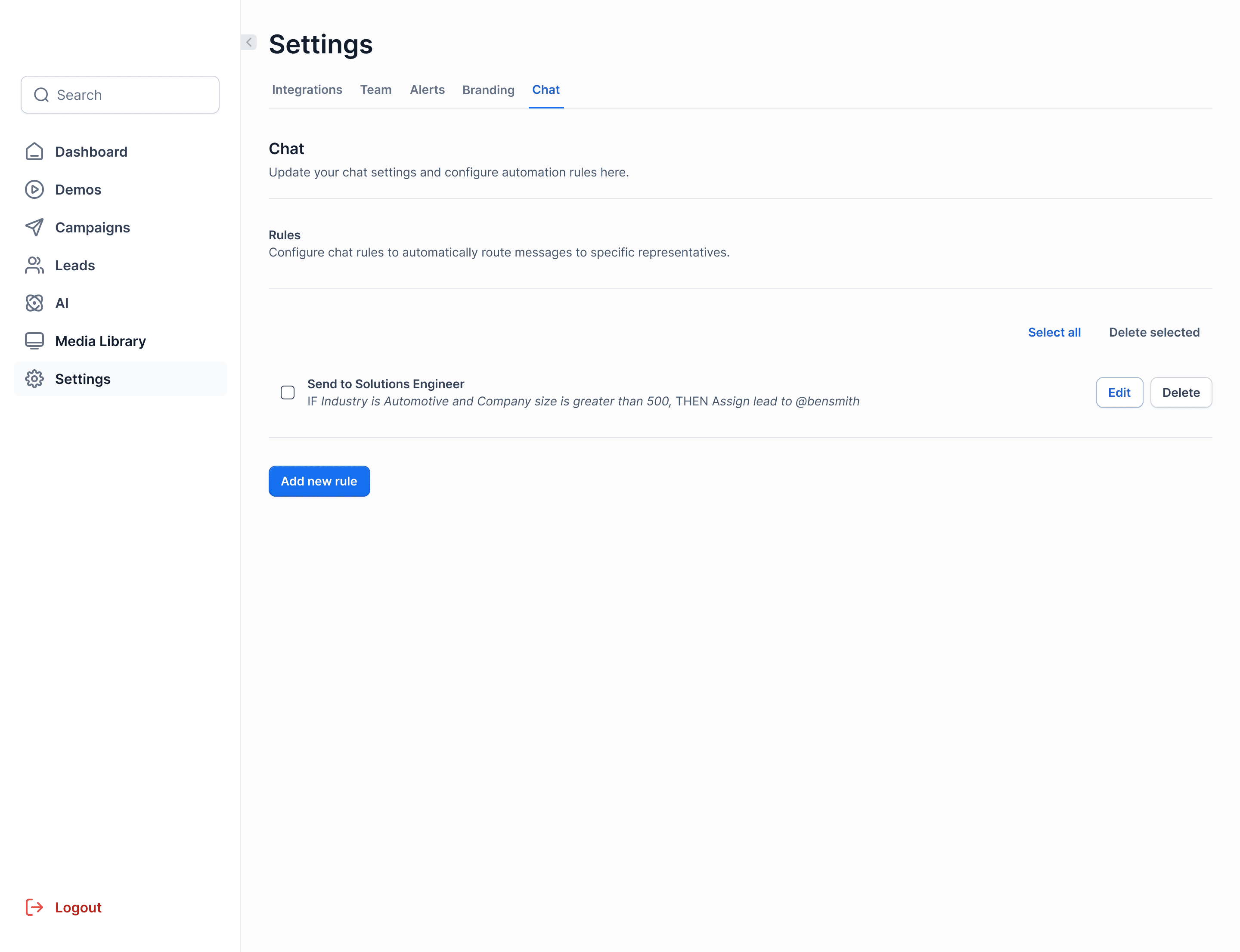
Task: Click the Leads people icon
Action: coord(34,265)
